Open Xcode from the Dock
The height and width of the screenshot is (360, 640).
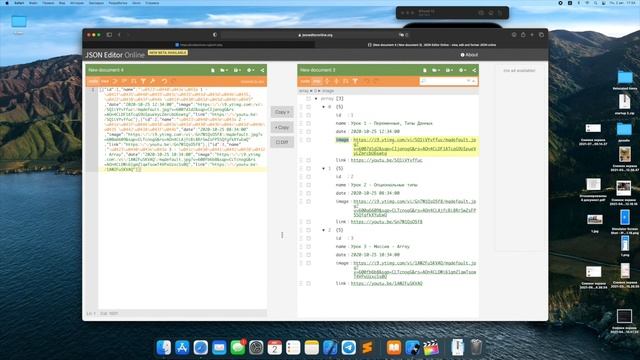click(x=330, y=347)
